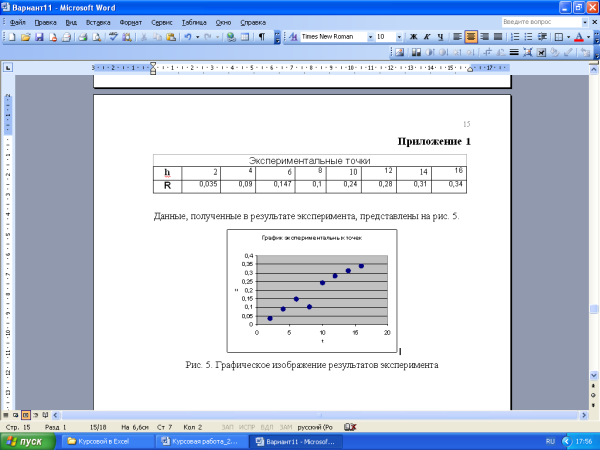This screenshot has width=600, height=450.
Task: Toggle show paragraph marks (¶)
Action: click(262, 37)
